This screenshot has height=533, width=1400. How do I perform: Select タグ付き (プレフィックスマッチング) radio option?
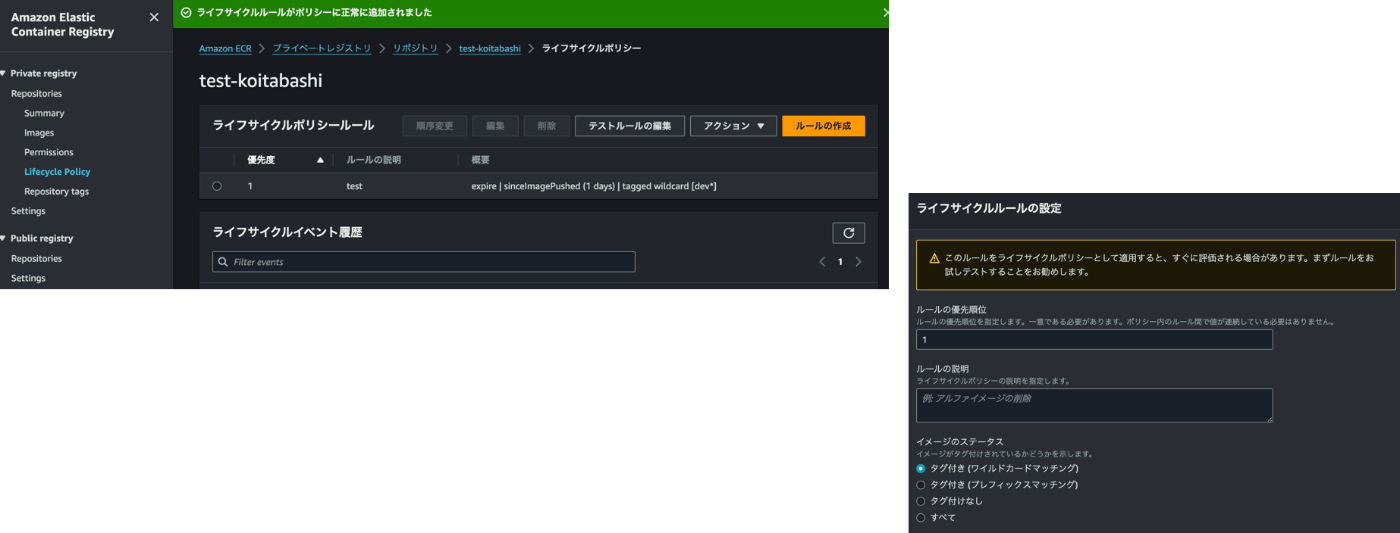921,484
